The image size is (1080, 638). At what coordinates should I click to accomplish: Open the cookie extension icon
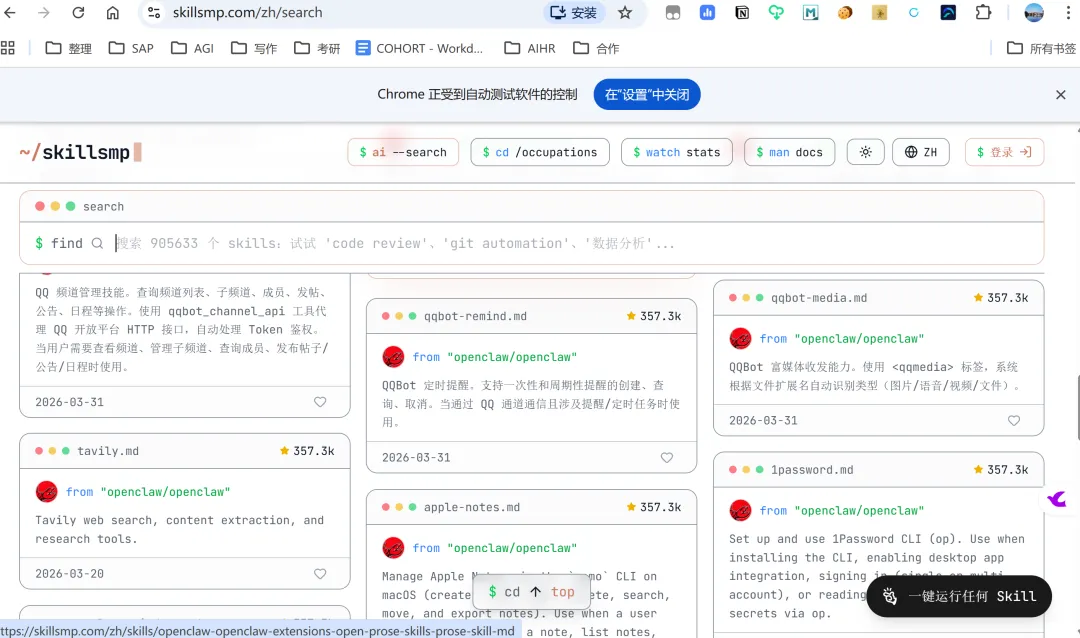pyautogui.click(x=845, y=12)
